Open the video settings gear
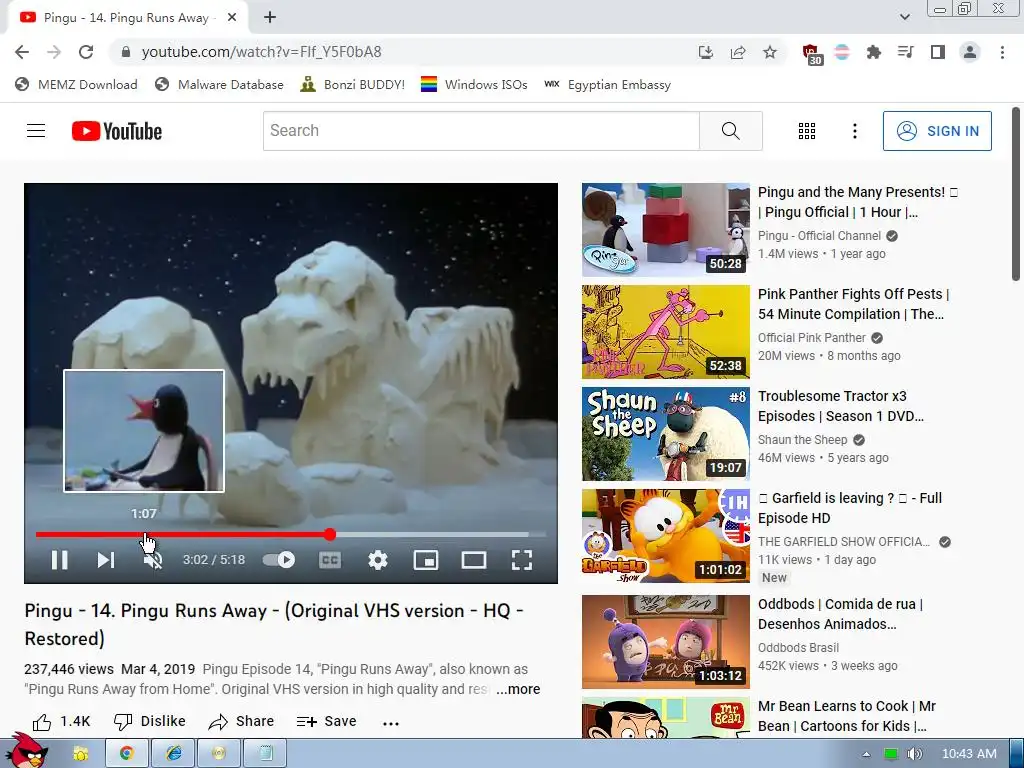 pyautogui.click(x=377, y=560)
